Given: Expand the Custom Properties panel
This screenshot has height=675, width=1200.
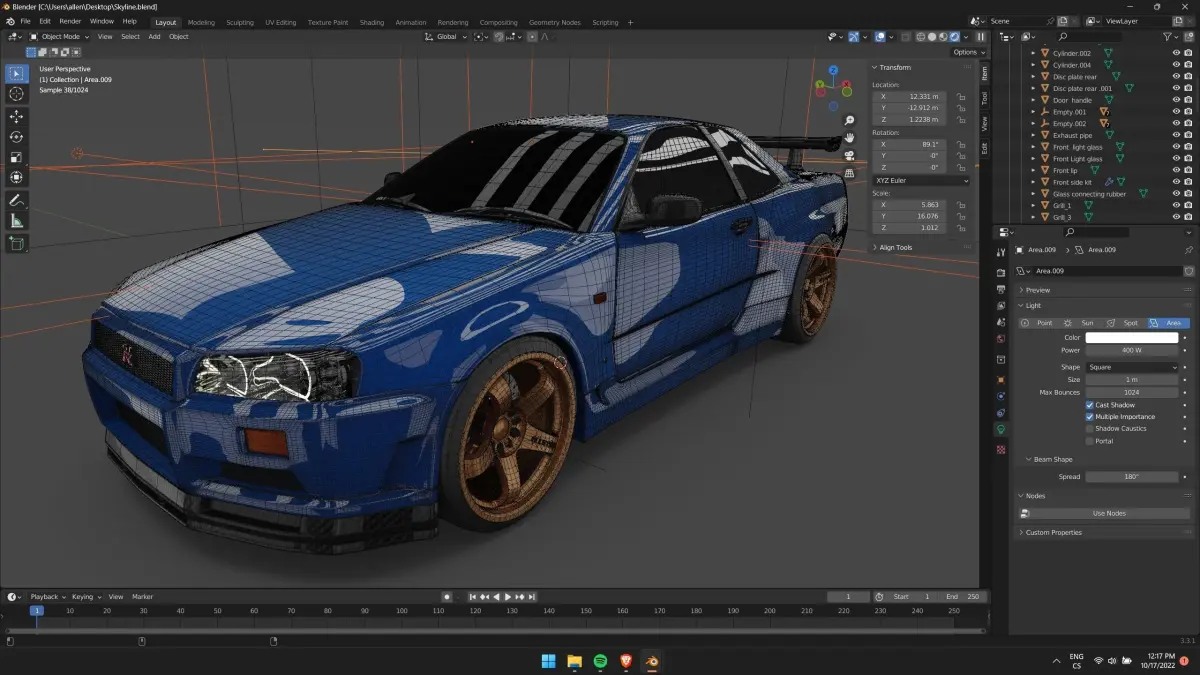Looking at the screenshot, I should point(1053,532).
